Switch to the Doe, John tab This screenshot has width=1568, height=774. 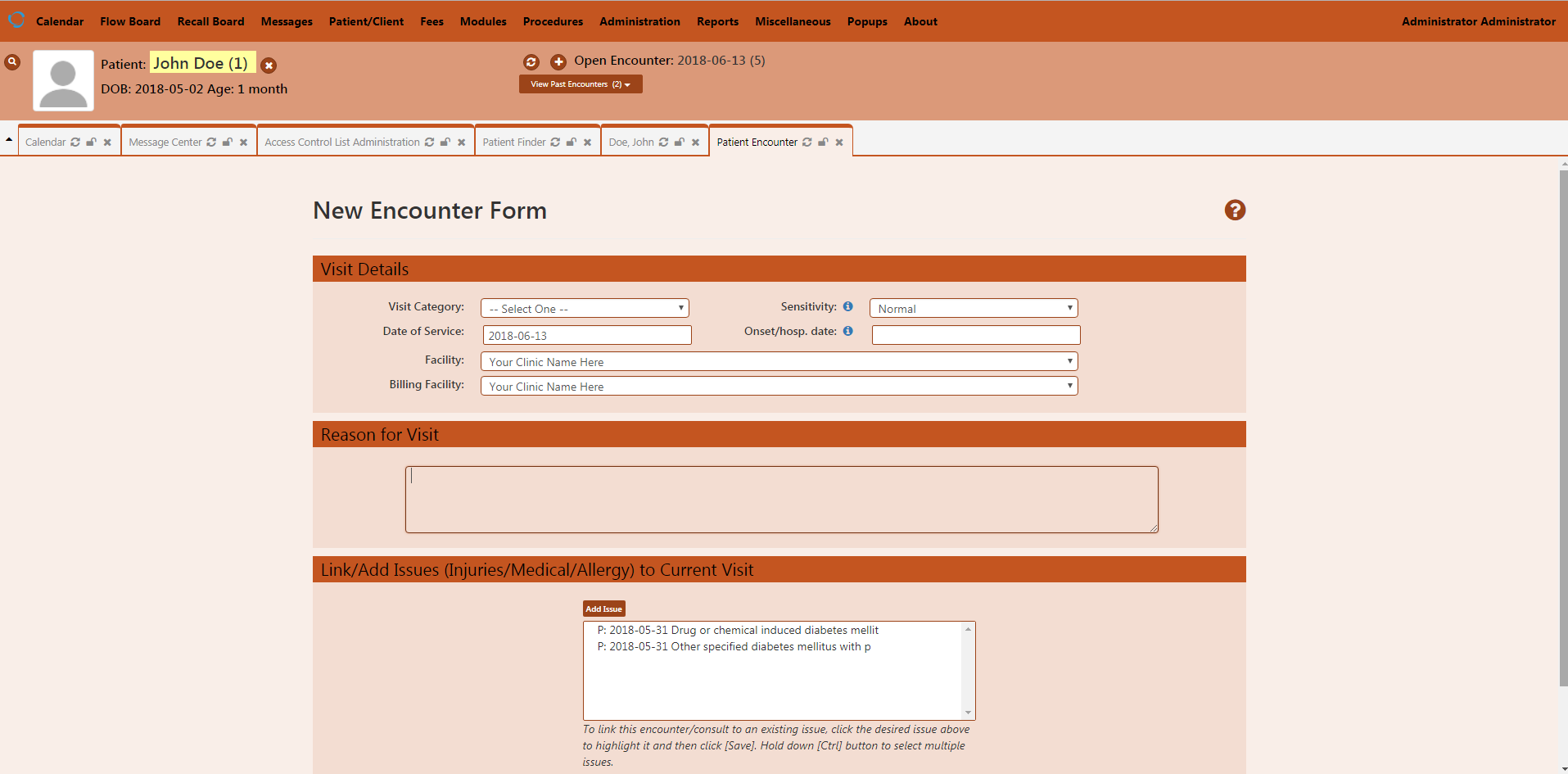coord(631,142)
